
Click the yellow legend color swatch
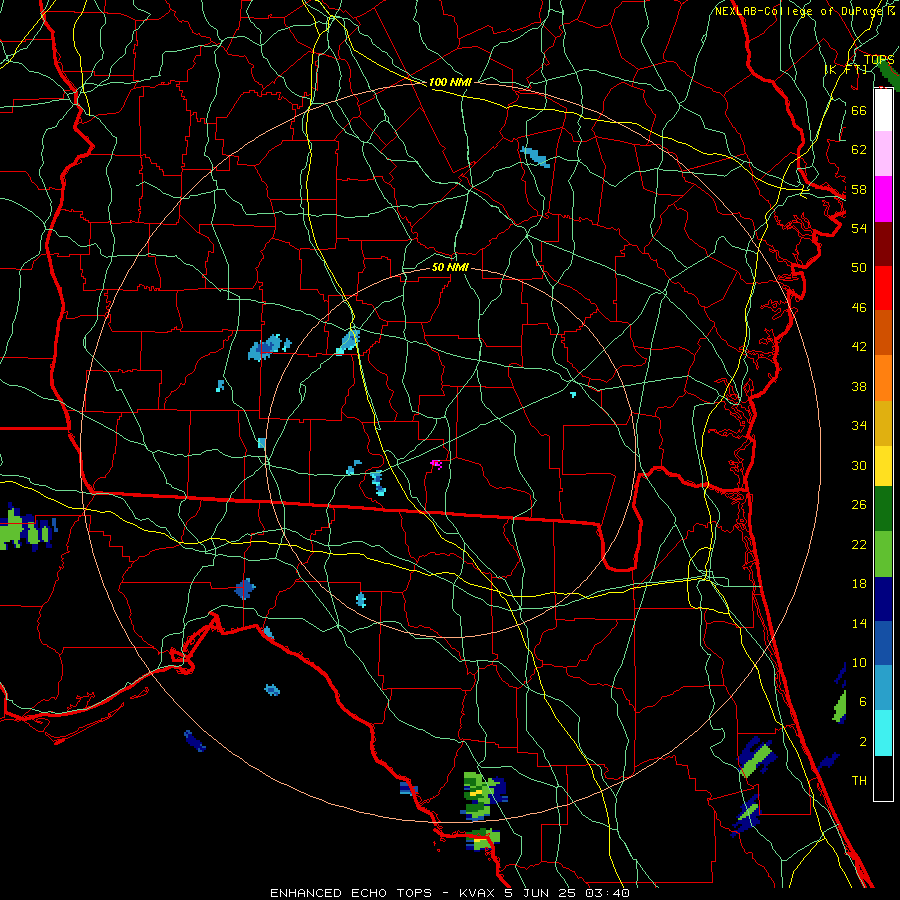click(x=883, y=465)
